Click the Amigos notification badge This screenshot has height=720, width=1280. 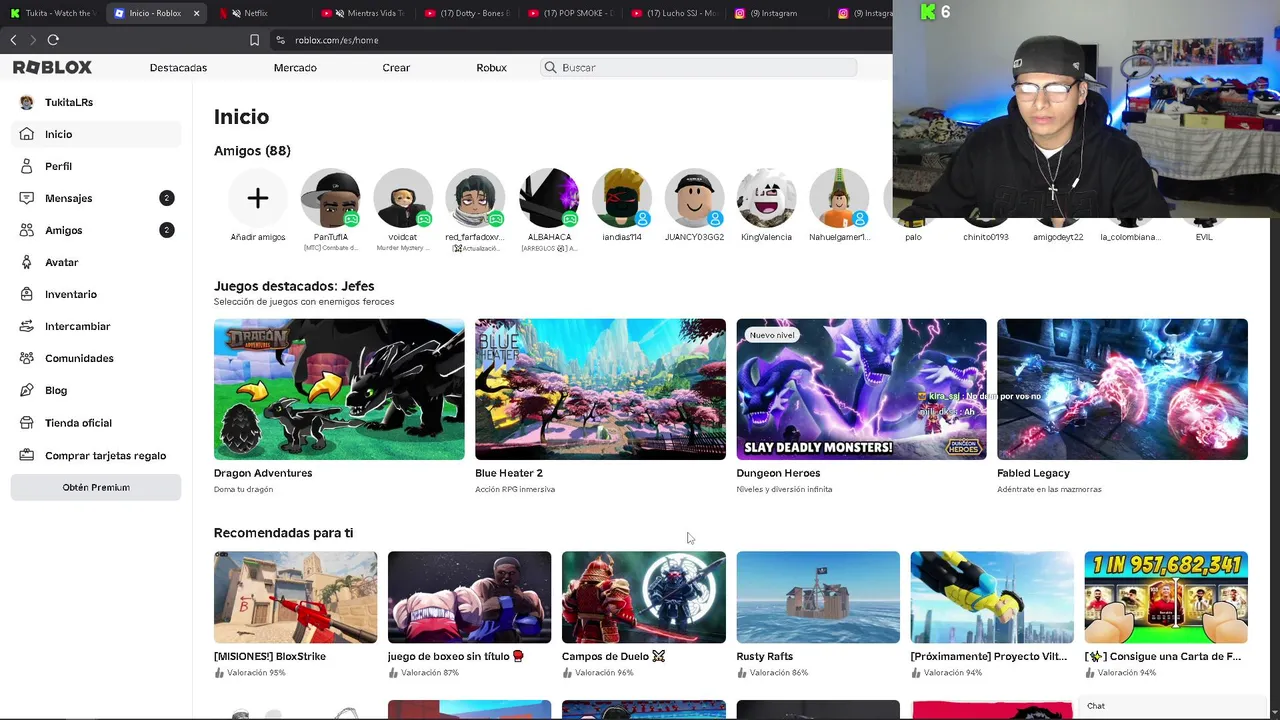point(167,230)
